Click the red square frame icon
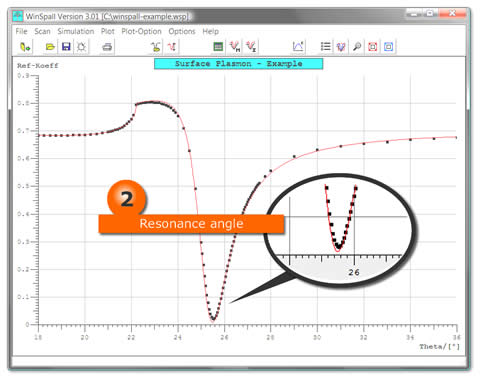The height and width of the screenshot is (380, 480). point(373,47)
